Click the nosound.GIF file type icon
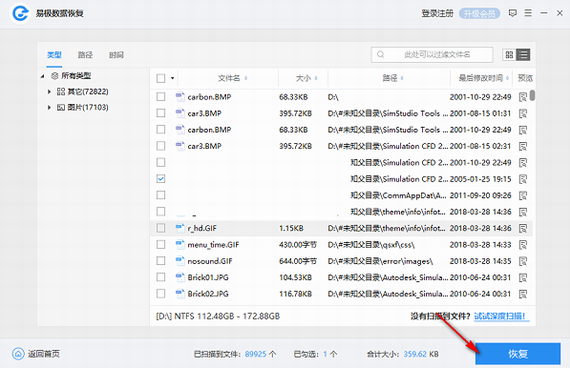This screenshot has height=368, width=570. click(x=180, y=261)
